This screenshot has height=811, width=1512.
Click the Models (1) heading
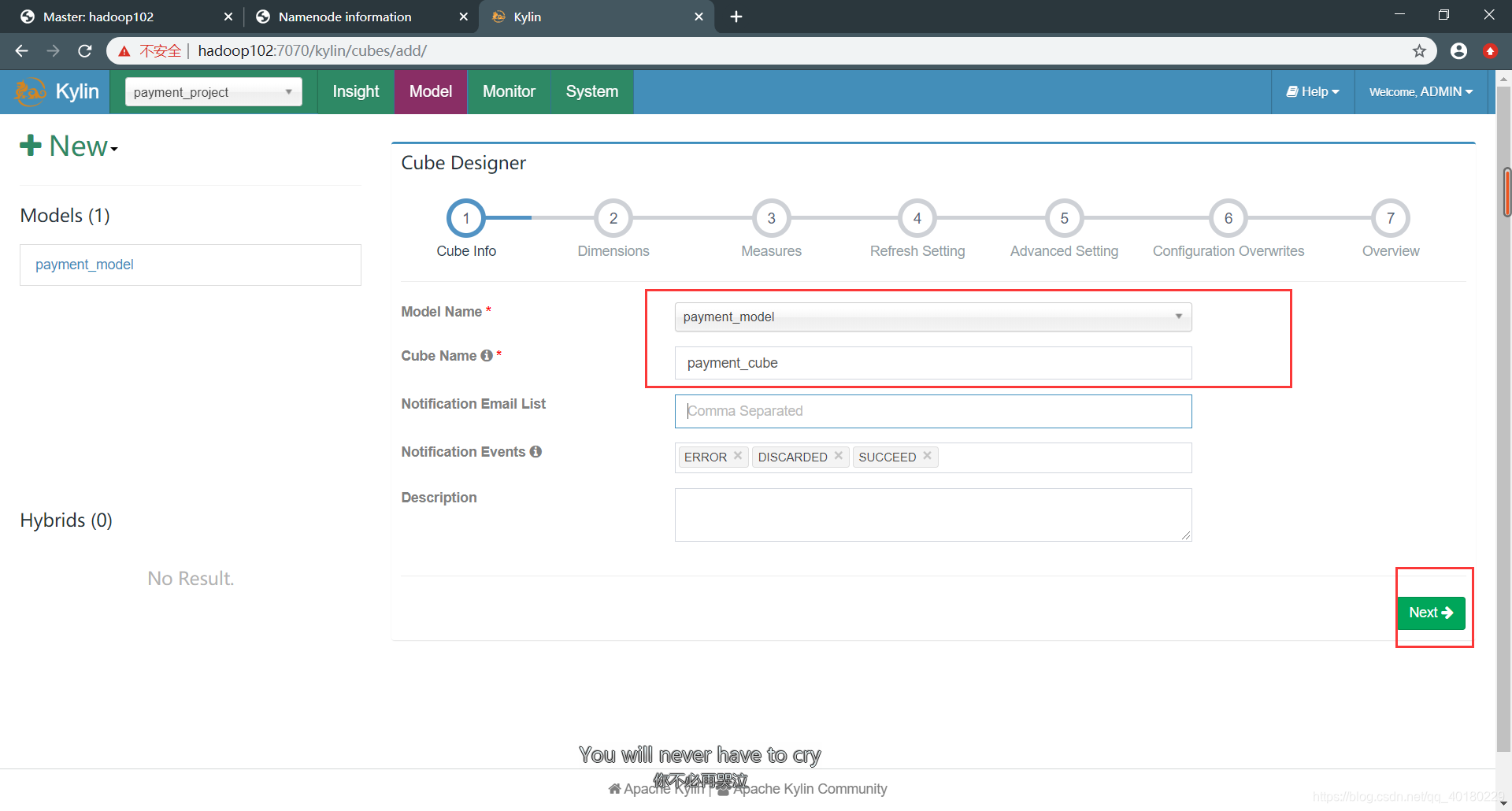click(65, 216)
